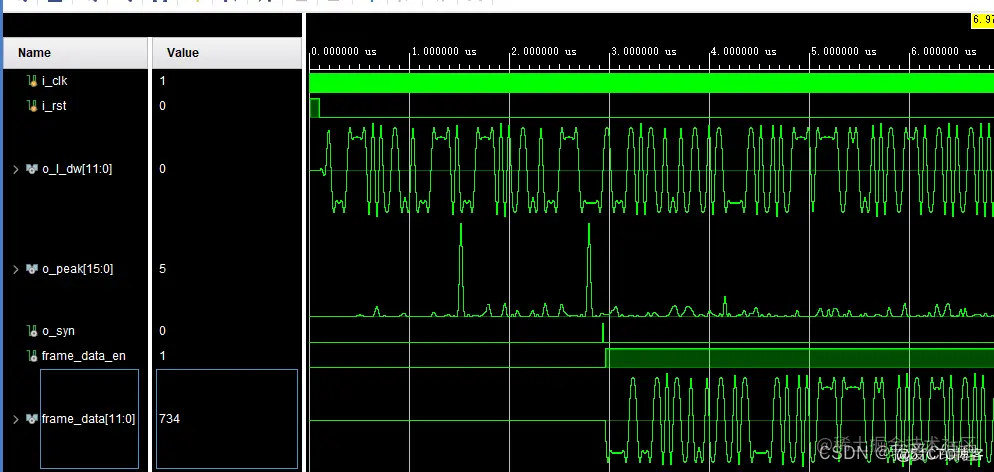Click the bus icon next to frame_data[11:0]
Screen dimensions: 994x472
pos(32,419)
